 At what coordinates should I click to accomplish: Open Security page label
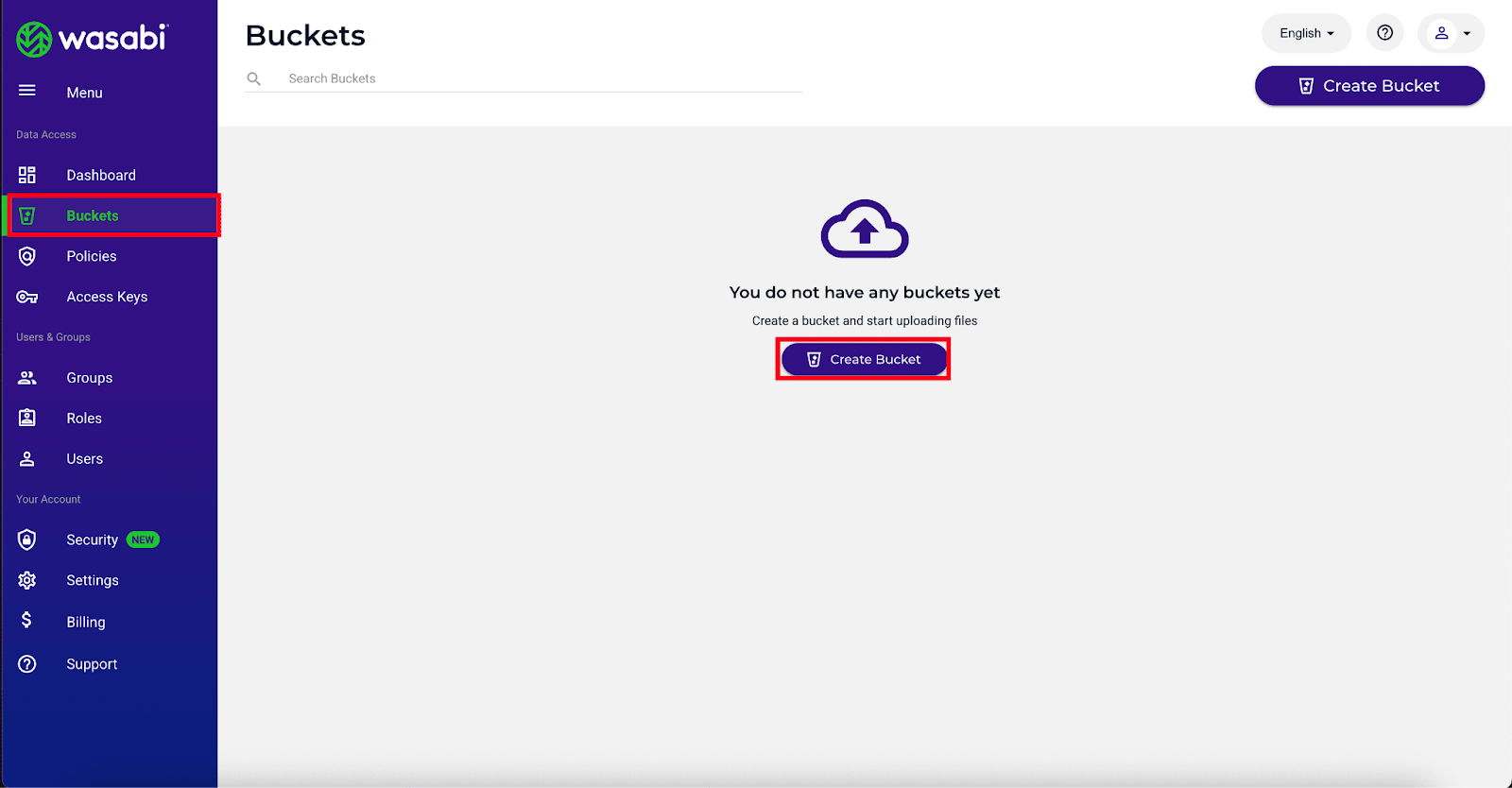[x=93, y=540]
